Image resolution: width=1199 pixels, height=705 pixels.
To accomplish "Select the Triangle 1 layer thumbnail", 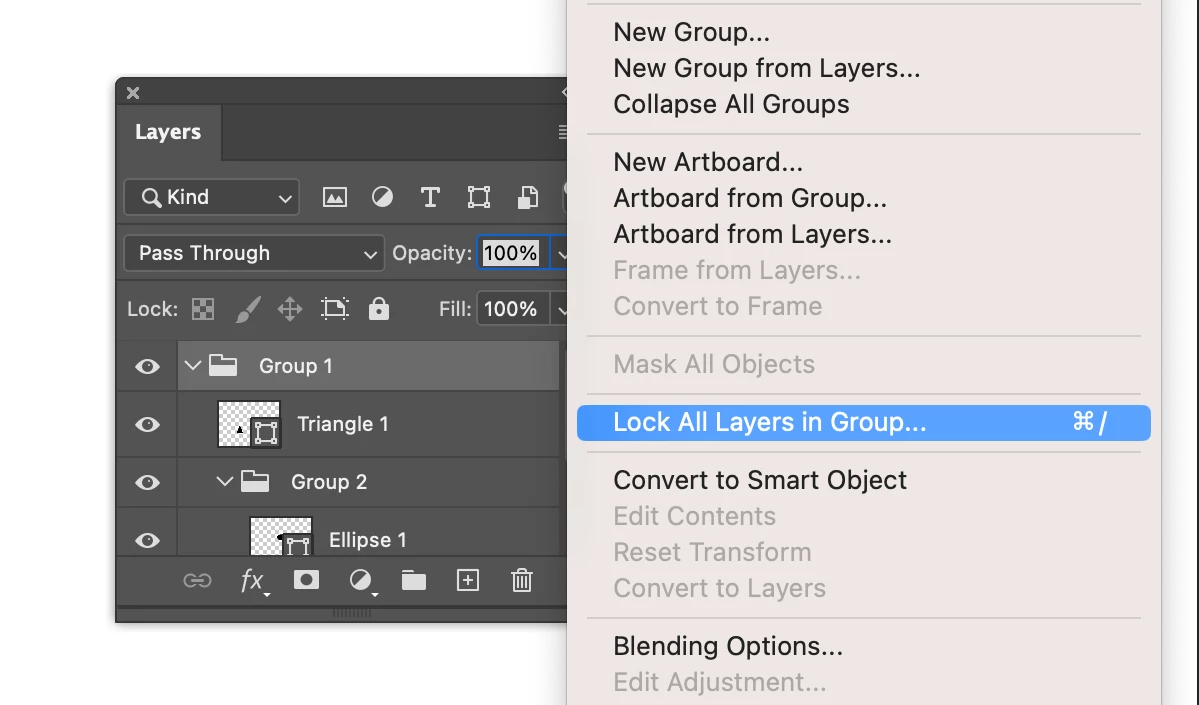I will coord(249,424).
